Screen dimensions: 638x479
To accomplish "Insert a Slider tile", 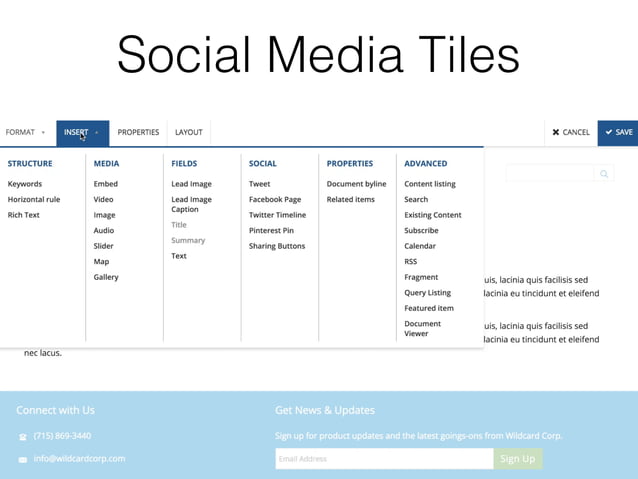I will pyautogui.click(x=103, y=246).
